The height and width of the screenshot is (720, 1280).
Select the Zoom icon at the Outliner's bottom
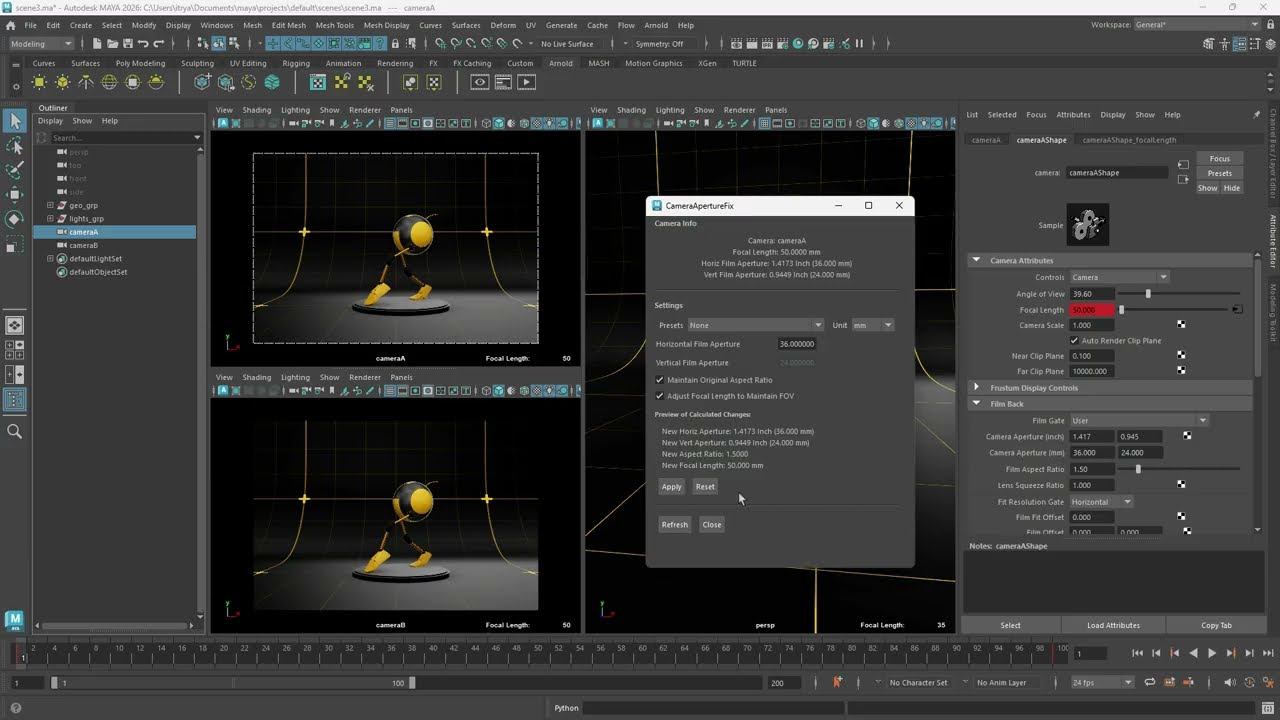point(15,432)
